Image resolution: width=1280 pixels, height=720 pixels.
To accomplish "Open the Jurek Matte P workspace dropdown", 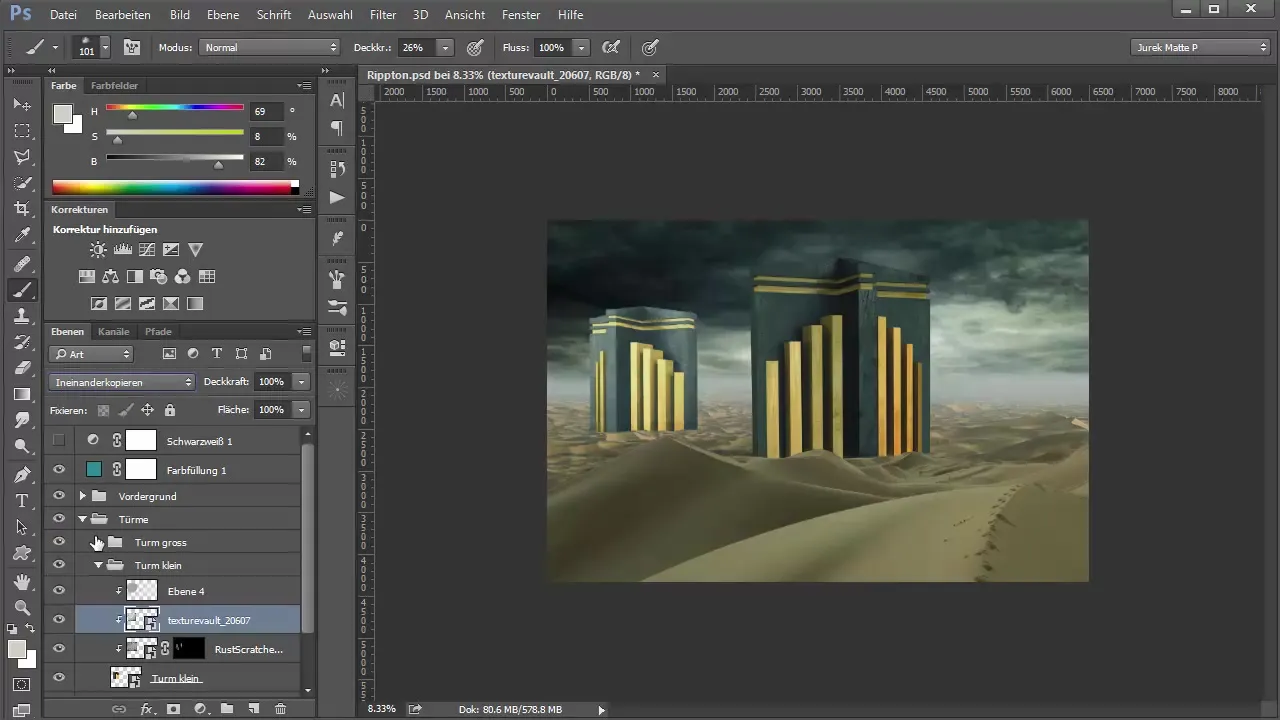I will (x=1201, y=47).
